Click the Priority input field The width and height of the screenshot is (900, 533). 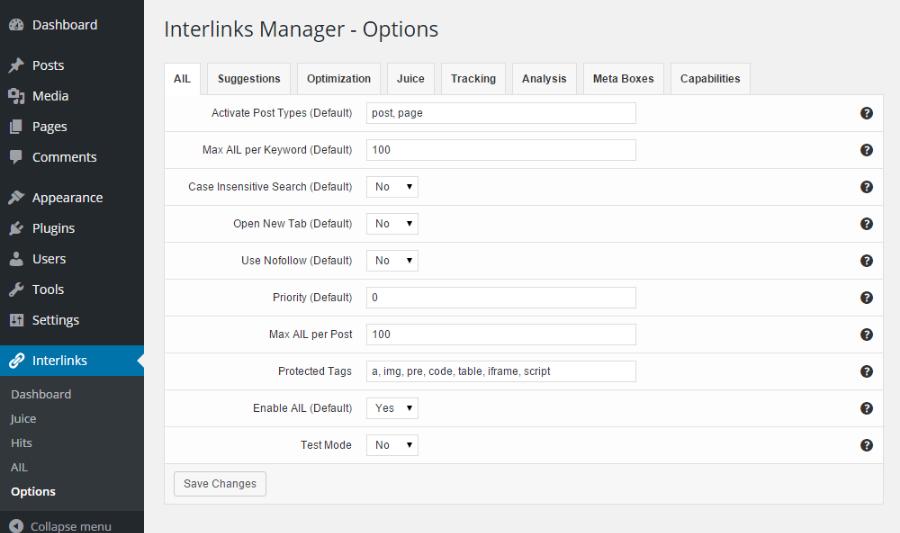501,297
